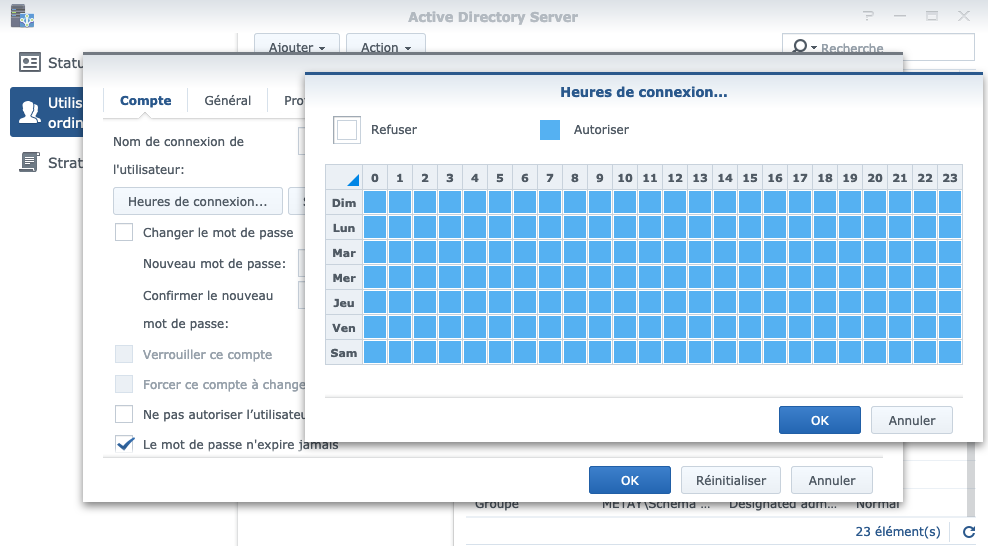Uncheck Le mot de passe n'expire jamais
This screenshot has width=988, height=546.
click(x=124, y=444)
